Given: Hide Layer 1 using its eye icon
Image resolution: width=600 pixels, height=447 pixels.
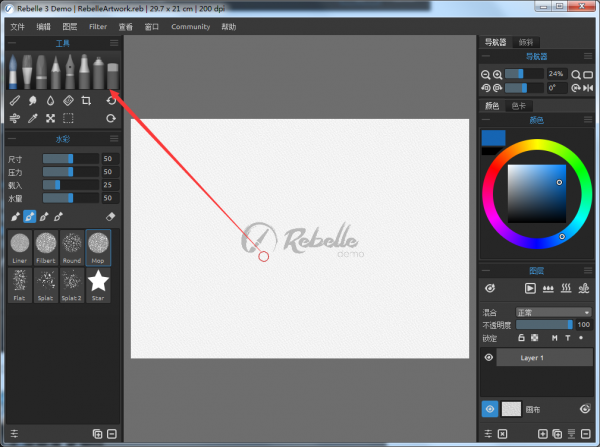Looking at the screenshot, I should (489, 357).
